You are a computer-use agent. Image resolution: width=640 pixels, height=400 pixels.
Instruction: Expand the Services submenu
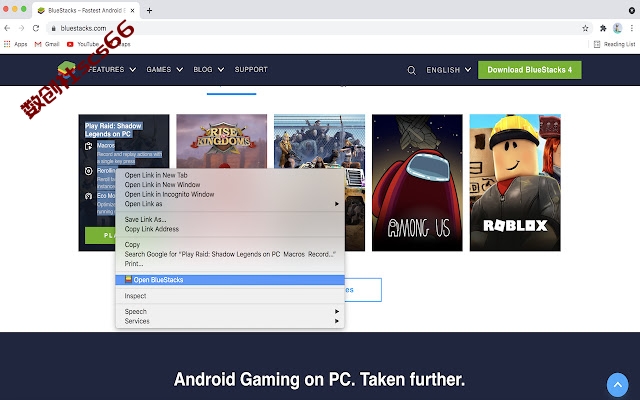230,321
